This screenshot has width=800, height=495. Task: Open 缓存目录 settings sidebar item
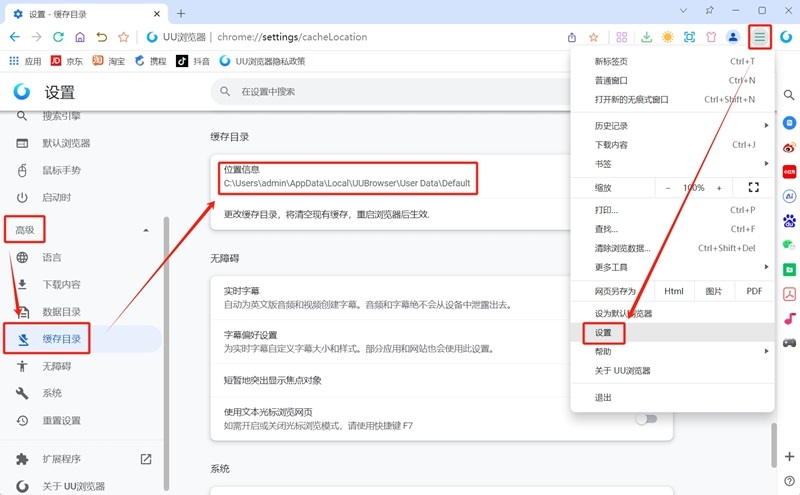tap(81, 339)
